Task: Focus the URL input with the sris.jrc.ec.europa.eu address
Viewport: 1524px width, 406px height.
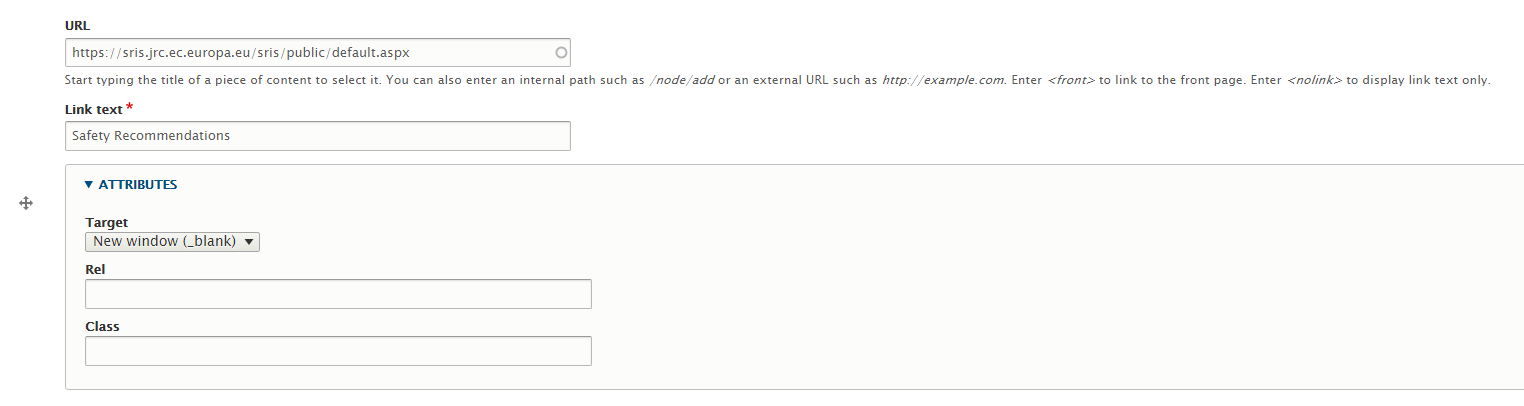Action: tap(318, 52)
